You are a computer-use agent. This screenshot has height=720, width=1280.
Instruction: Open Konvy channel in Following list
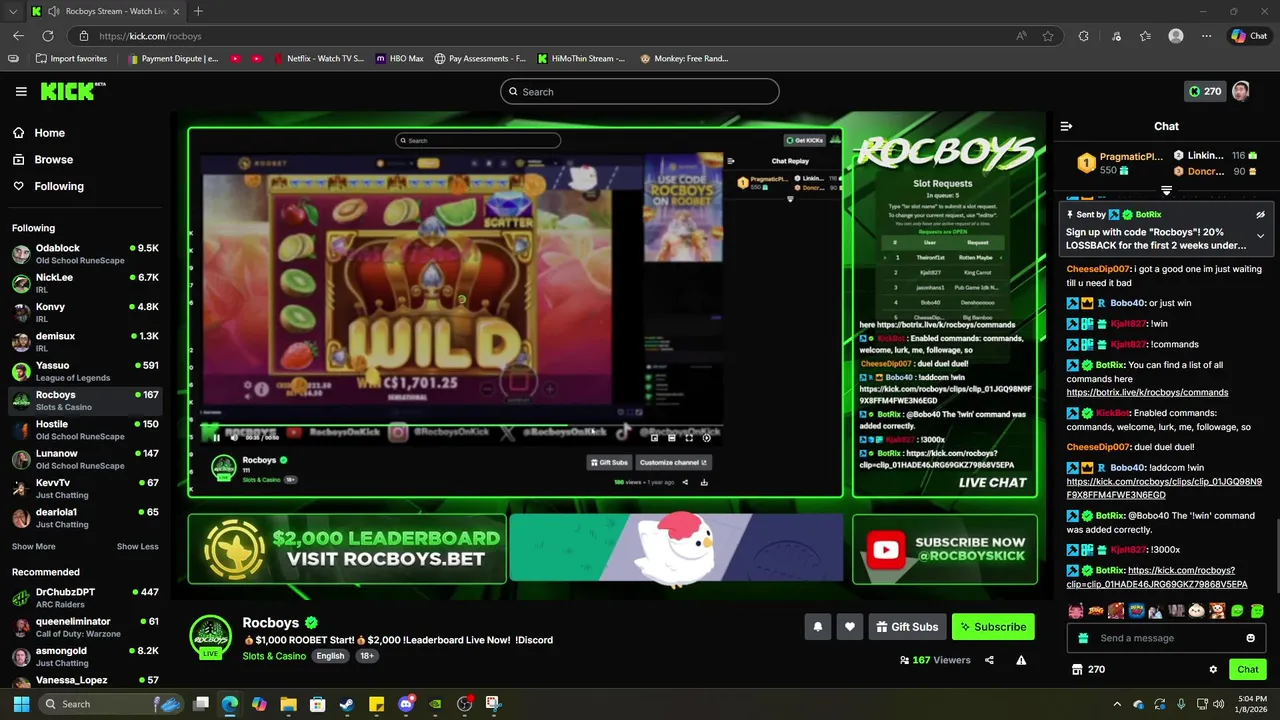click(85, 313)
